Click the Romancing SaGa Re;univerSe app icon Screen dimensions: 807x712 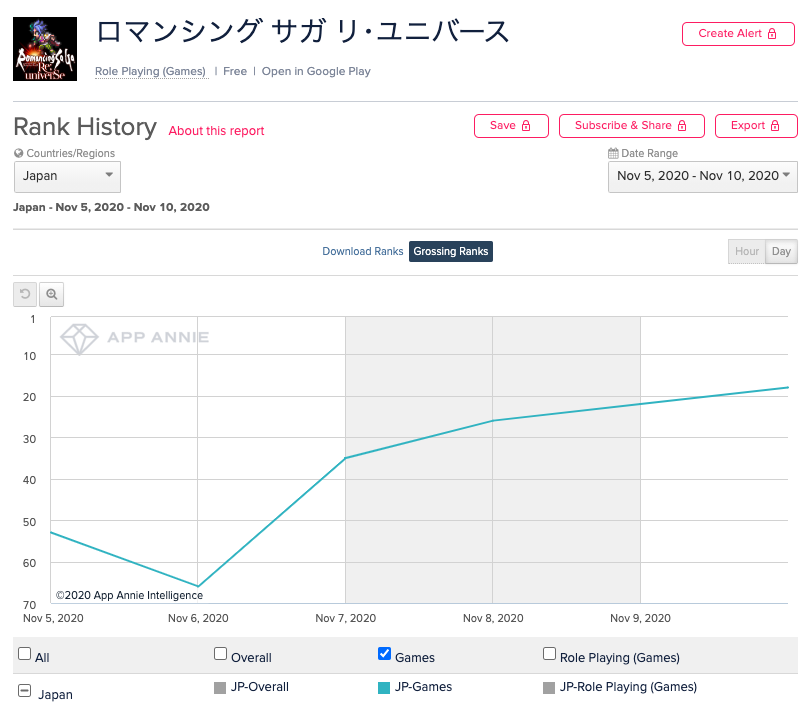click(45, 49)
